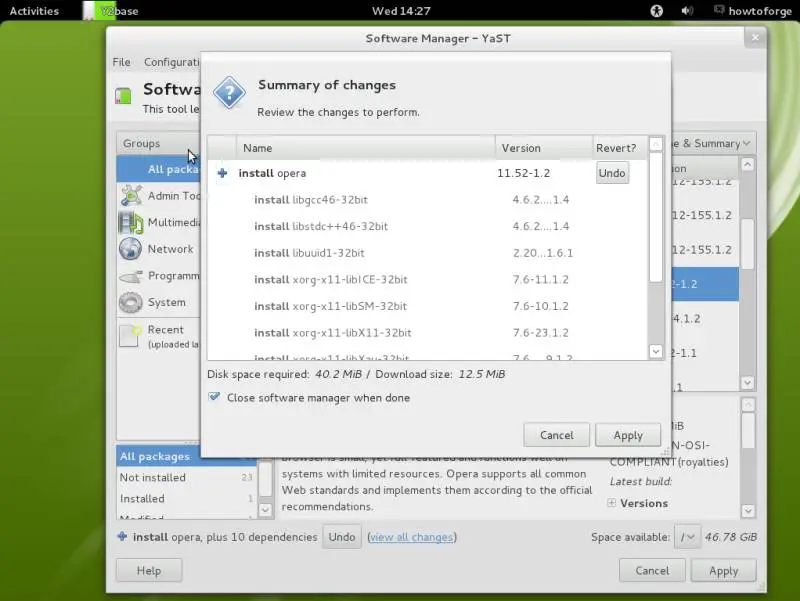Screen dimensions: 800x601
Task: Open Activities overview
Action: point(34,11)
